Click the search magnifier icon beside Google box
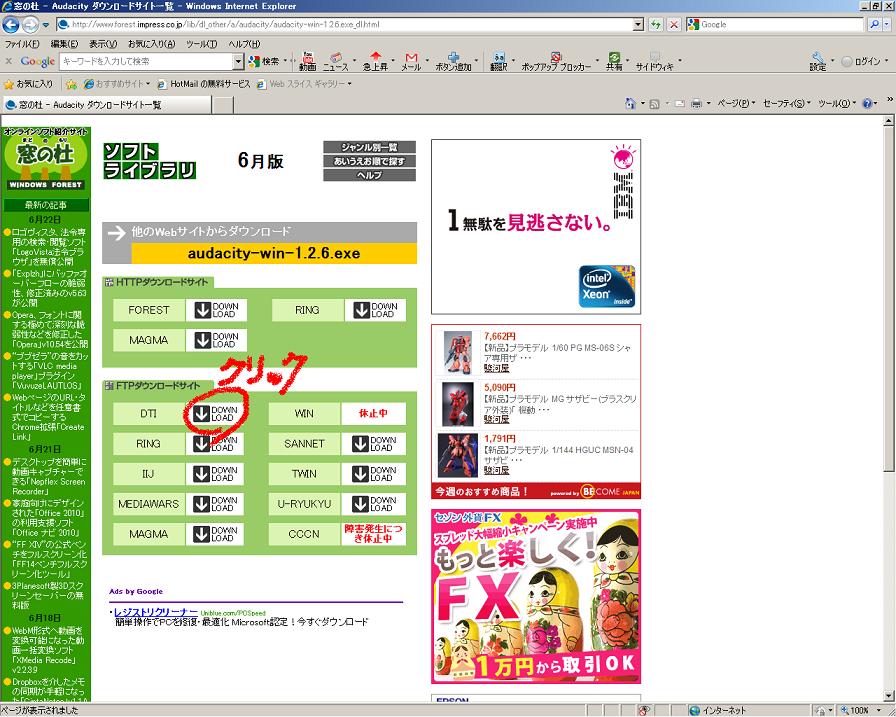The height and width of the screenshot is (717, 896). click(x=874, y=25)
